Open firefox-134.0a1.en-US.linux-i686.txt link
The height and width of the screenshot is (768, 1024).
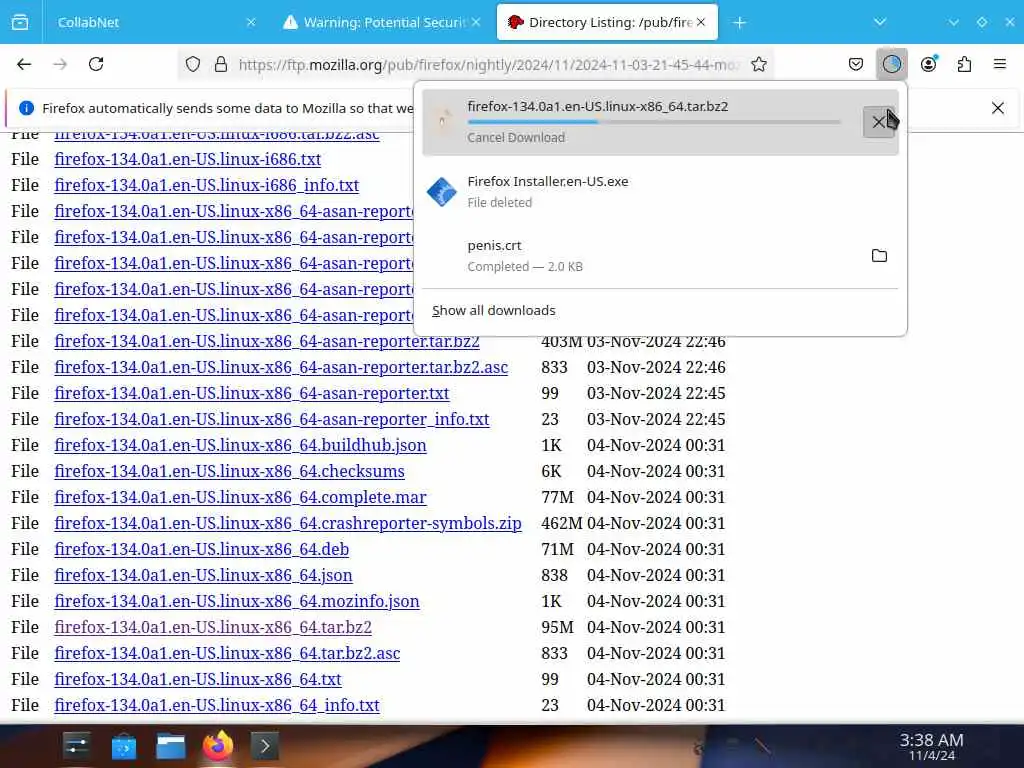pyautogui.click(x=187, y=159)
